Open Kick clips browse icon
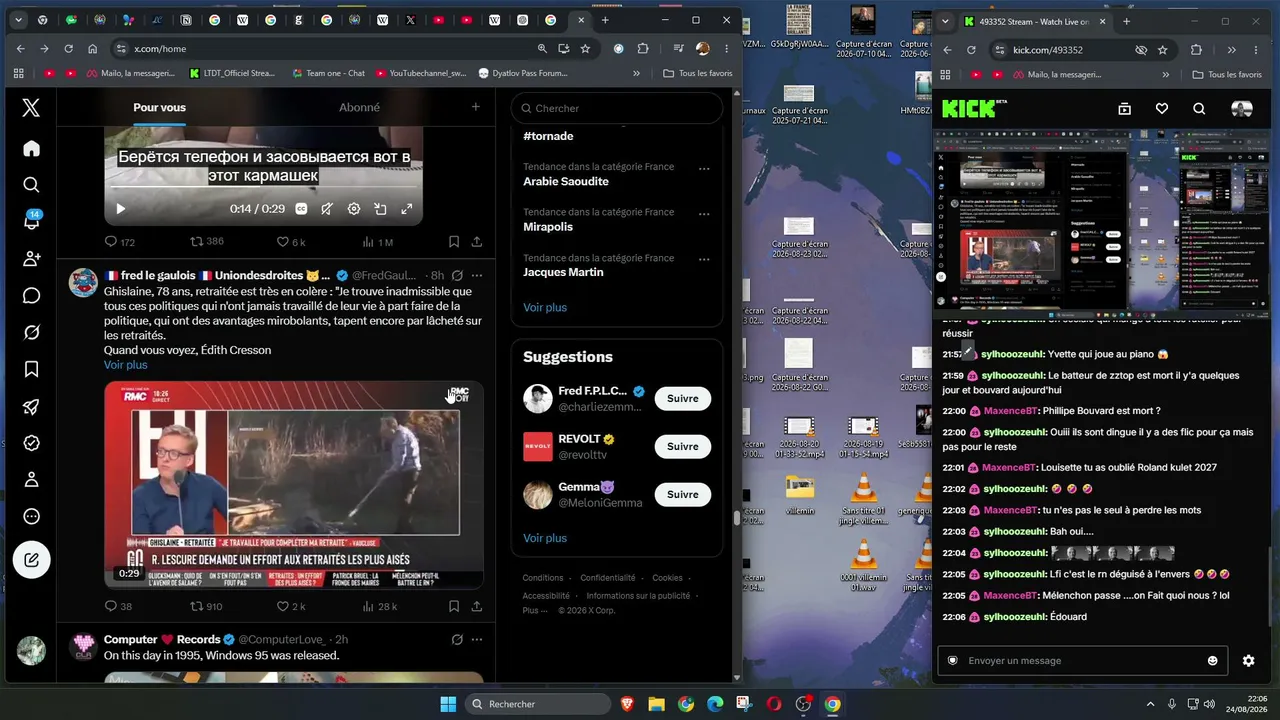The width and height of the screenshot is (1280, 720). click(x=1124, y=109)
